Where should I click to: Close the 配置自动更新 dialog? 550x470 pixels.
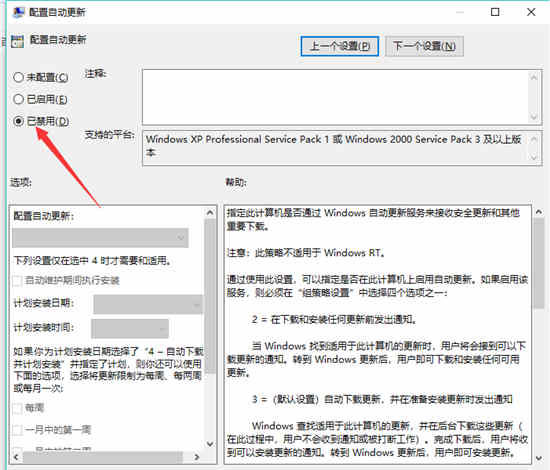coord(531,12)
